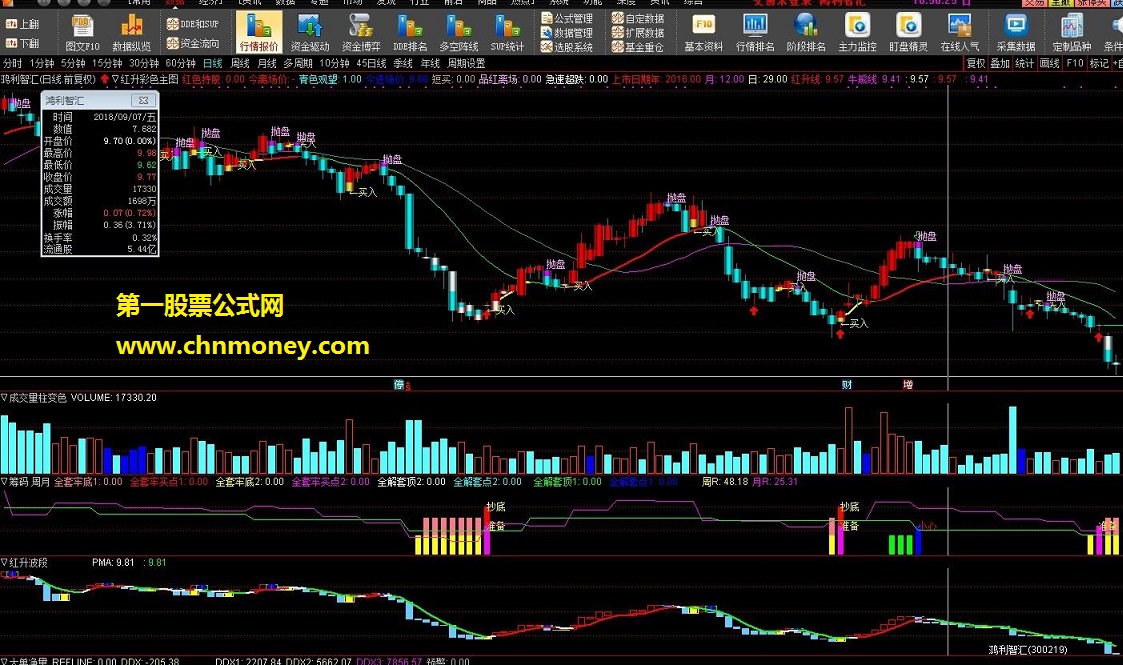Click the 财 event marker
Image resolution: width=1123 pixels, height=665 pixels.
(x=847, y=385)
